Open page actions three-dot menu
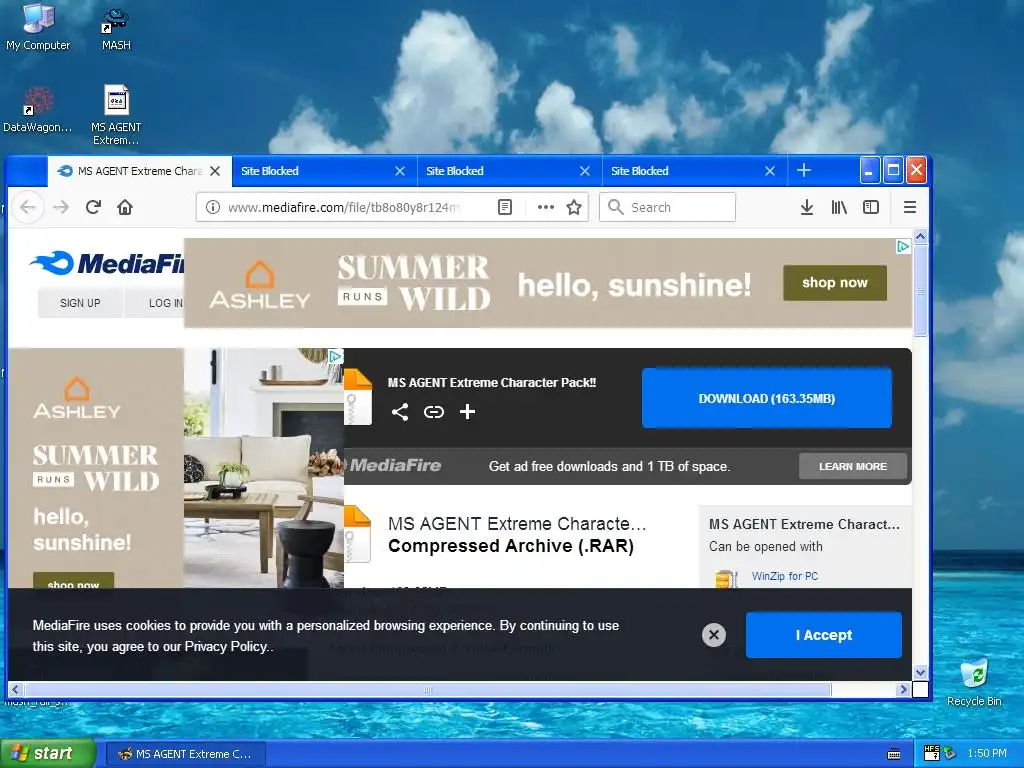This screenshot has height=768, width=1024. 545,207
